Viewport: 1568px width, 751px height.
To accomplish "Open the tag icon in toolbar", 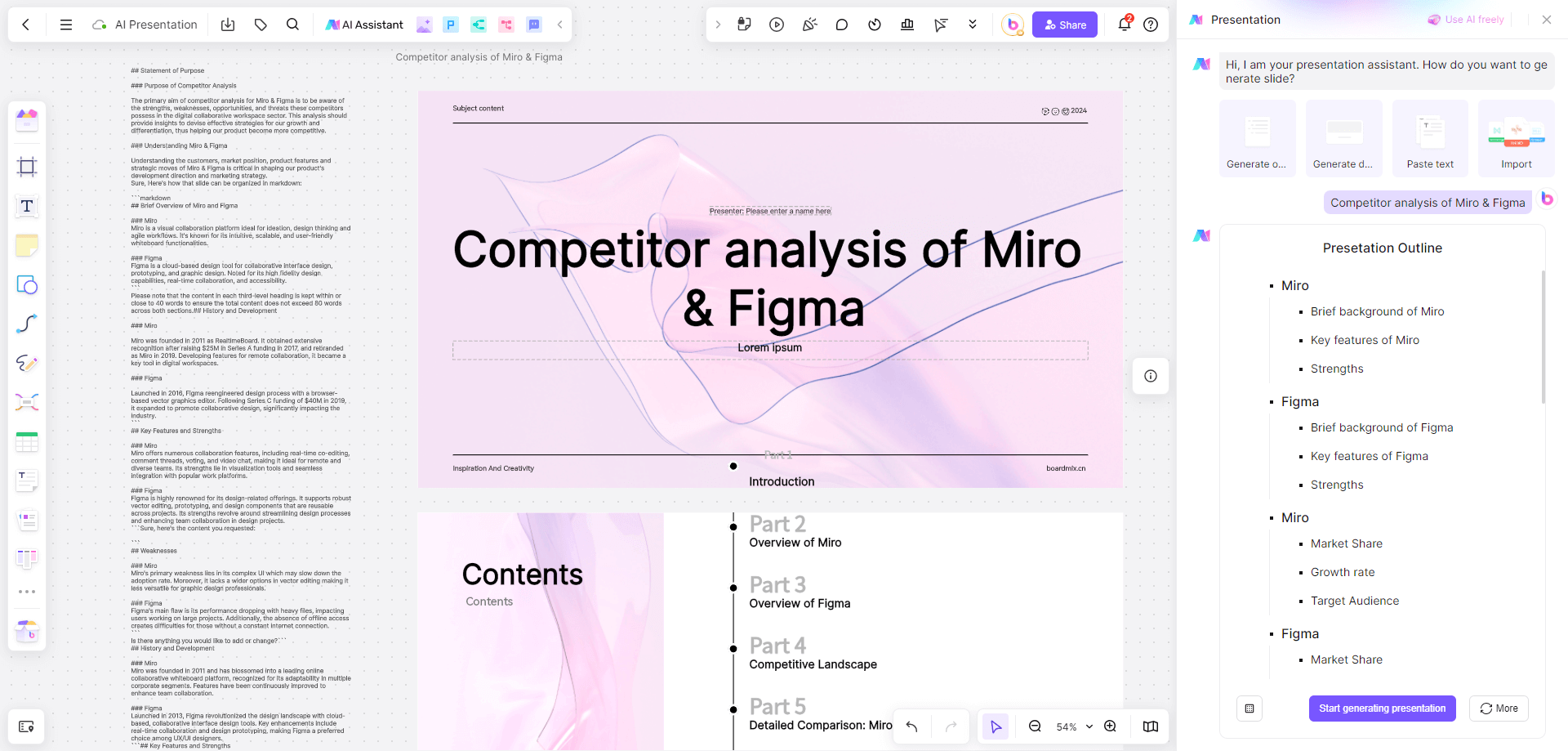I will tap(261, 25).
